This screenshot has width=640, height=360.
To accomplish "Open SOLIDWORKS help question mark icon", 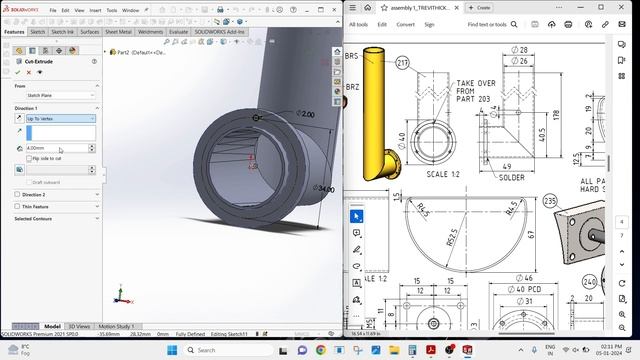I will [x=293, y=10].
